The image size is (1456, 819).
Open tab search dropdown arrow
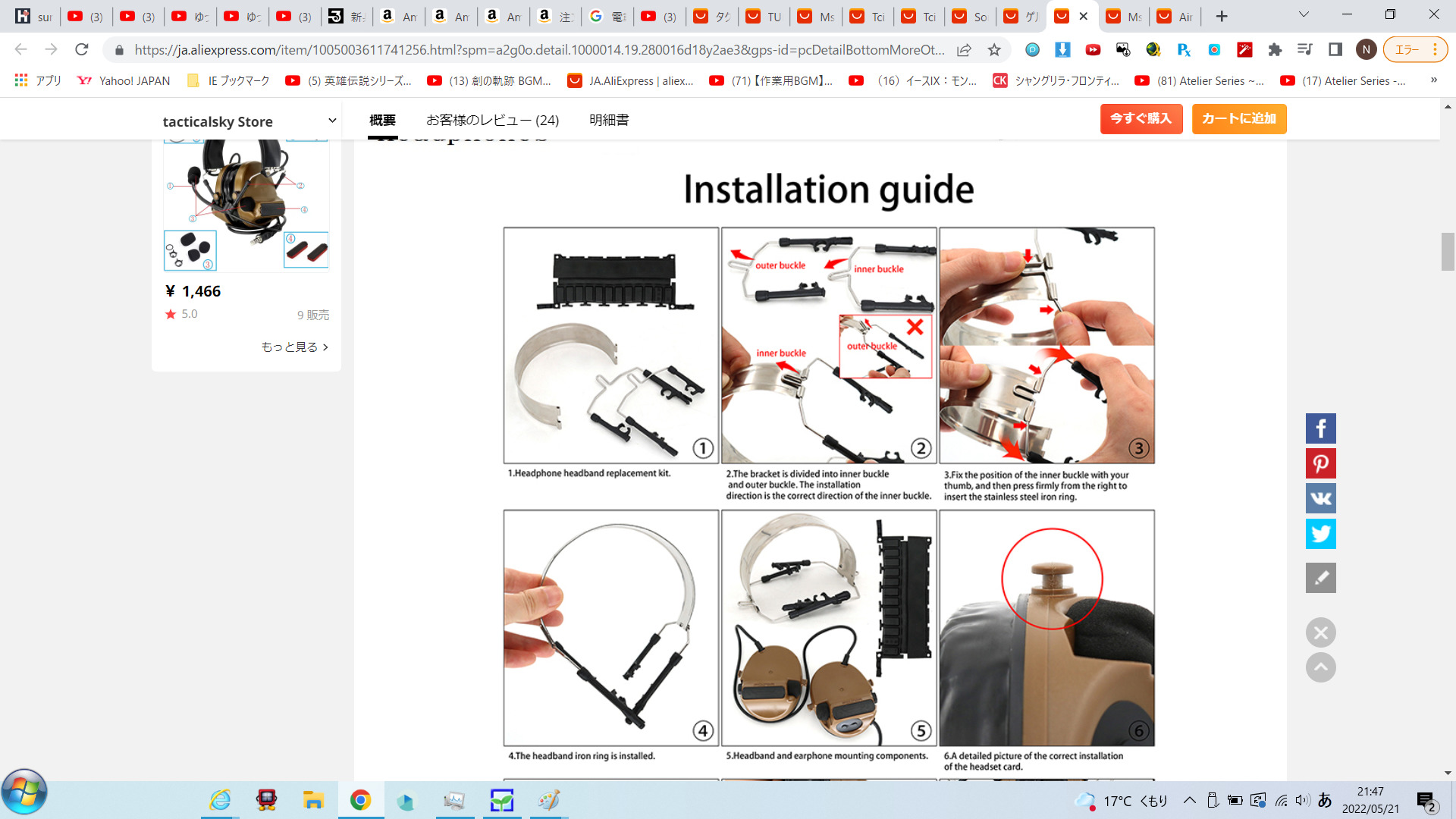coord(1304,15)
